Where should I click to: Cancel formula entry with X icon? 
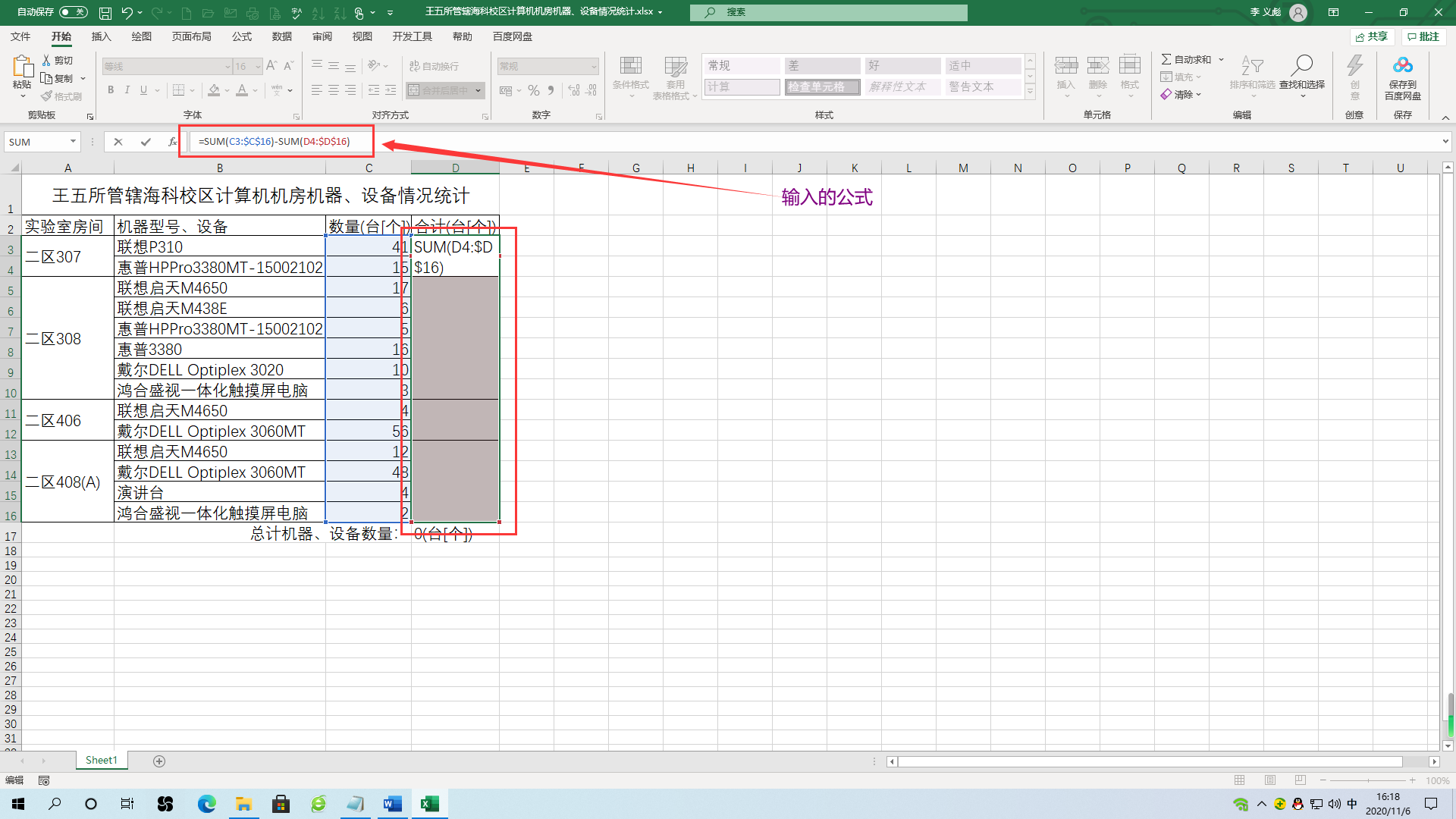tap(118, 142)
